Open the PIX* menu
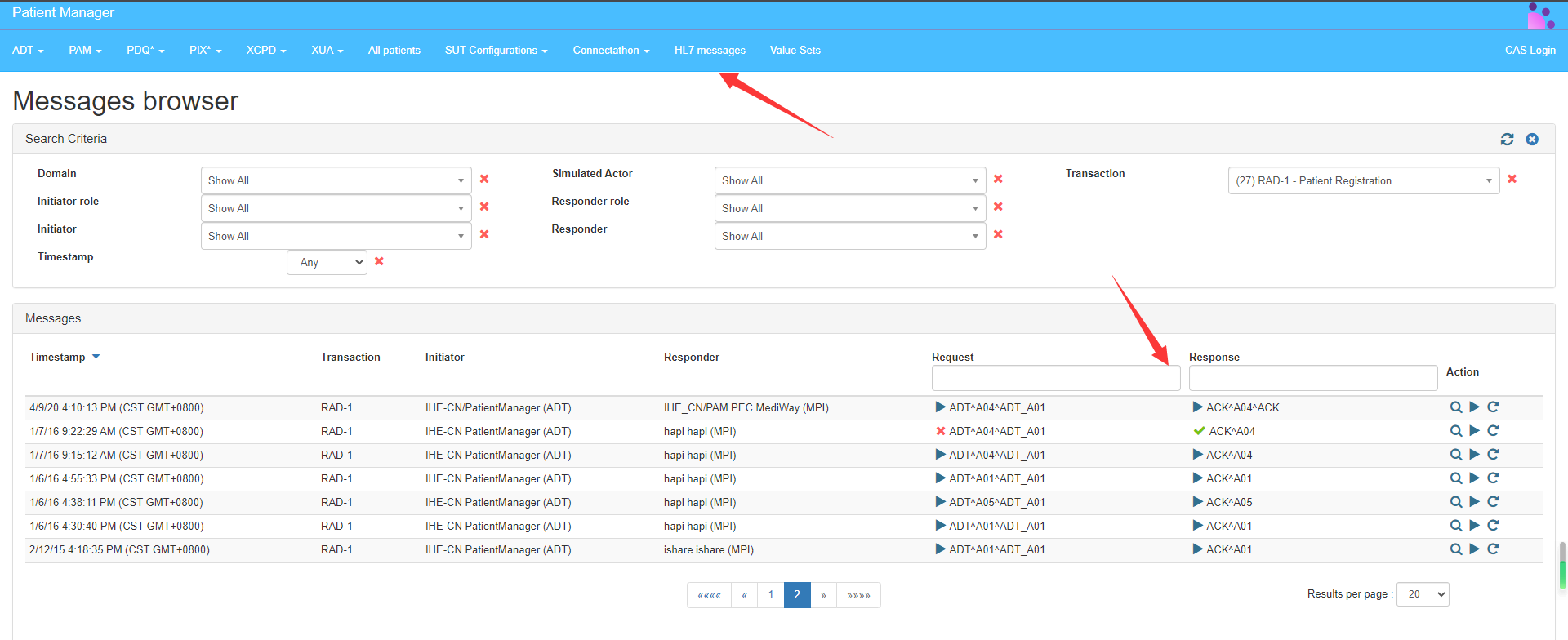 tap(206, 51)
